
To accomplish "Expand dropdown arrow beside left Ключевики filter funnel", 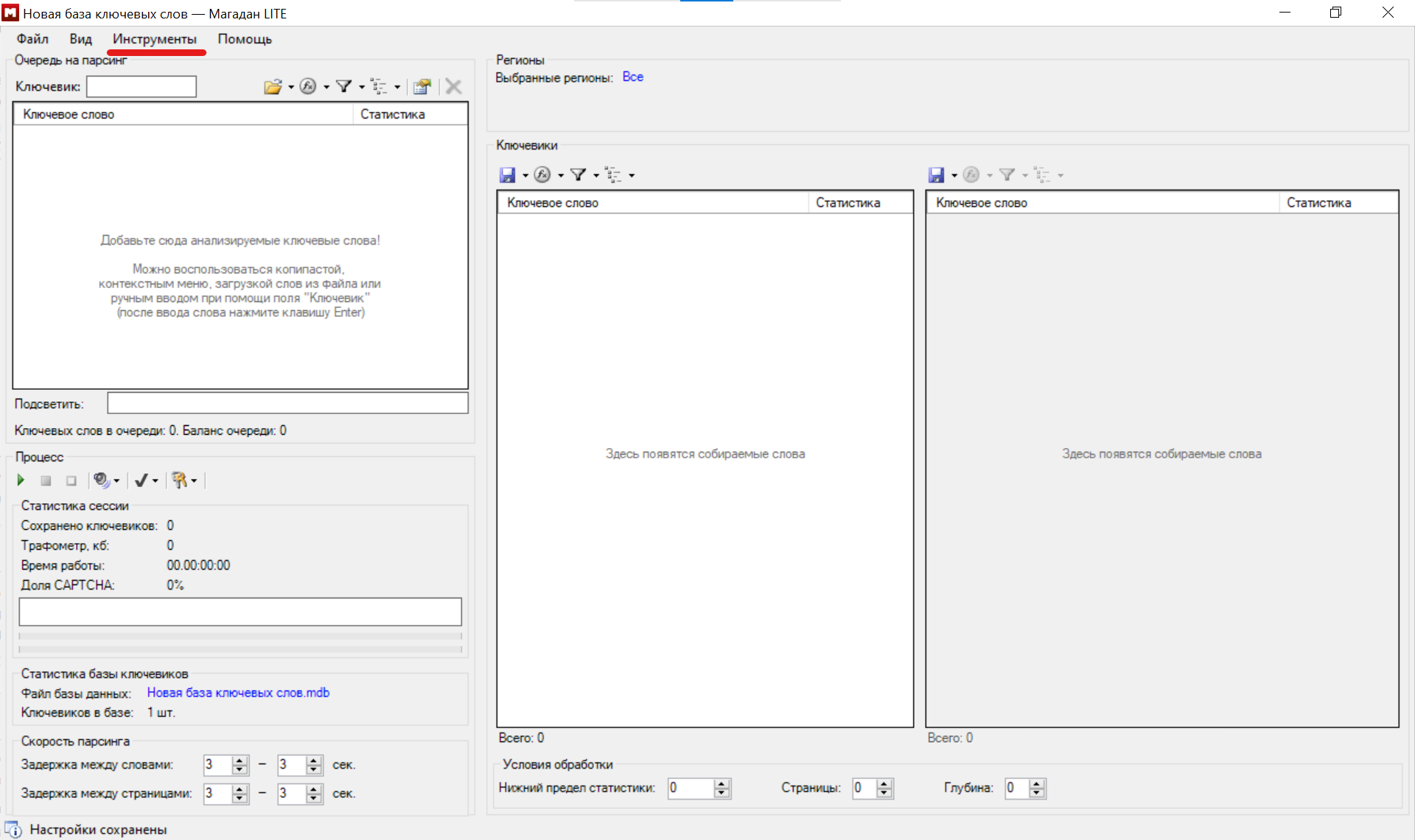I will tap(595, 175).
